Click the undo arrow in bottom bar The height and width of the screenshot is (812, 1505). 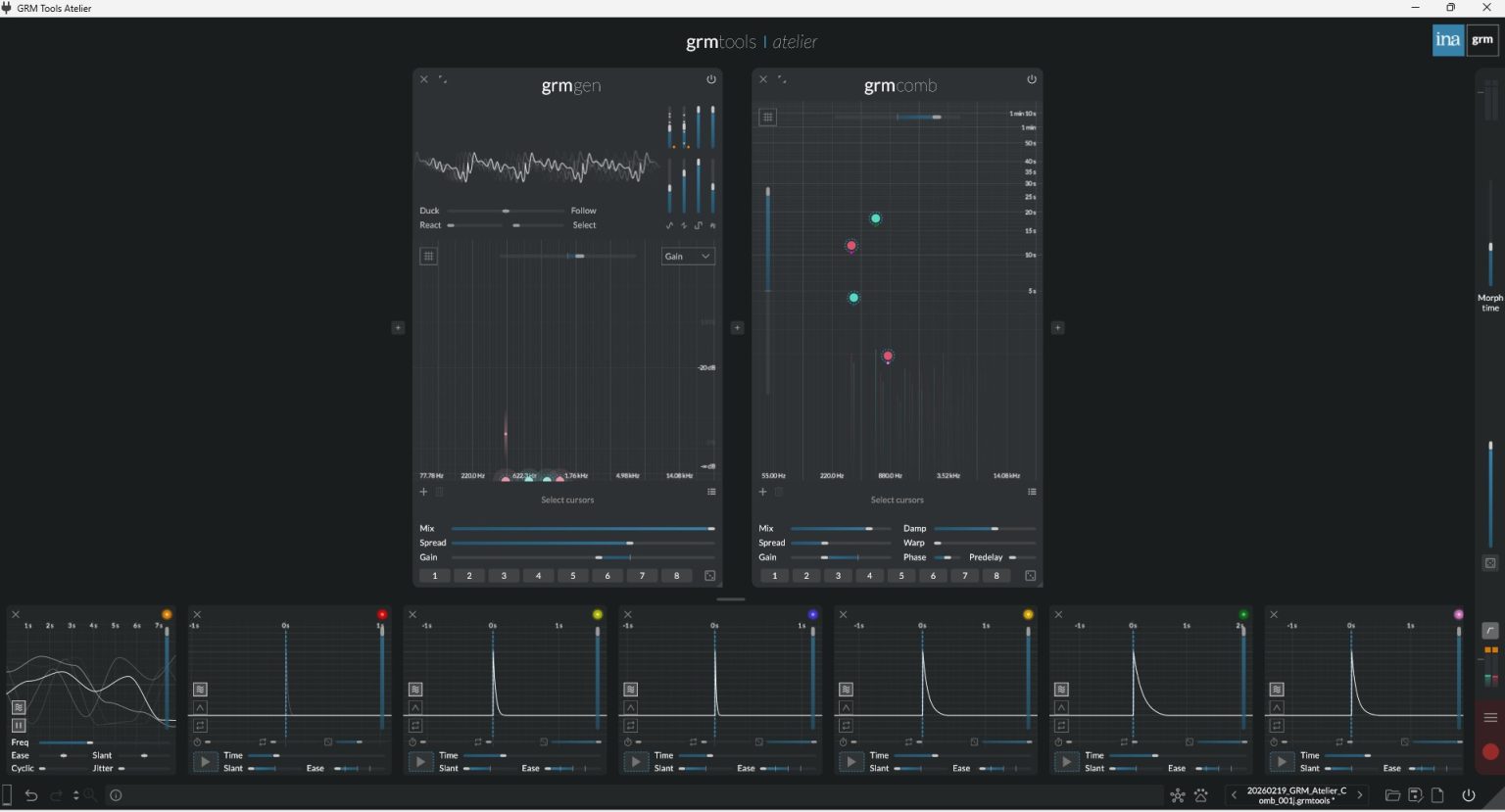tap(31, 795)
